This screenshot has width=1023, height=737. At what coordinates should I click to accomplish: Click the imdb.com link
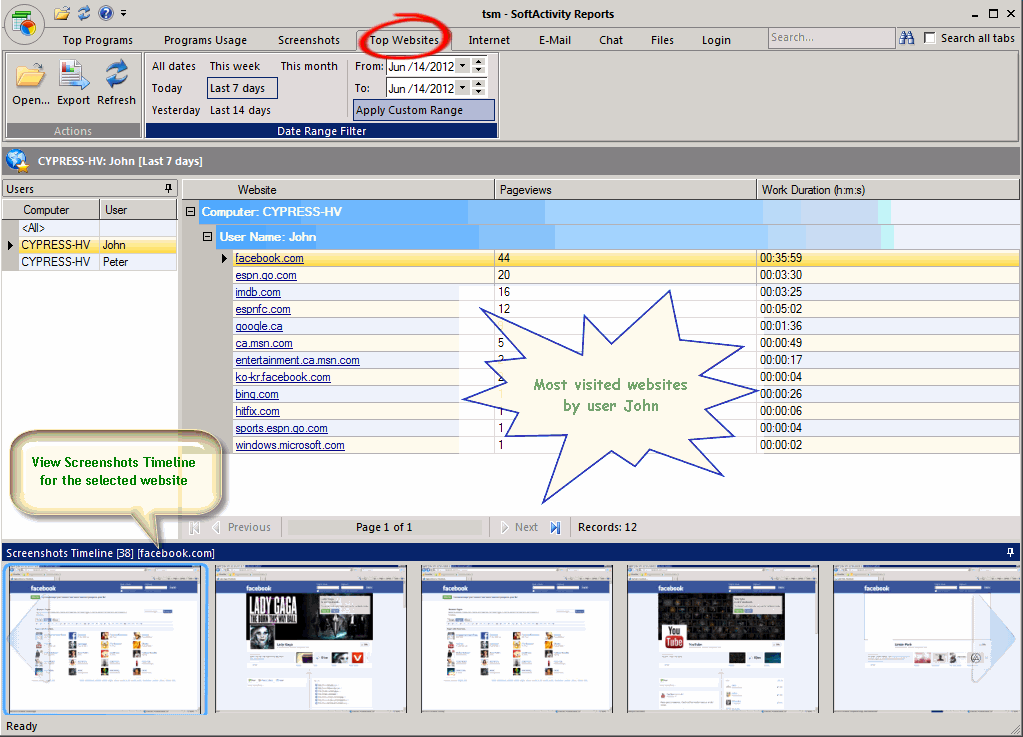pyautogui.click(x=258, y=292)
